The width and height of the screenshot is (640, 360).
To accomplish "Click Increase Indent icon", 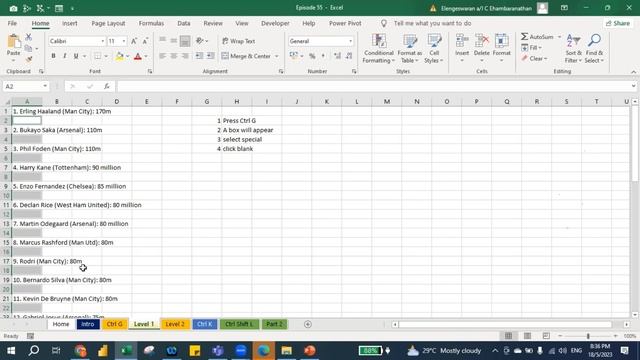I will (210, 56).
